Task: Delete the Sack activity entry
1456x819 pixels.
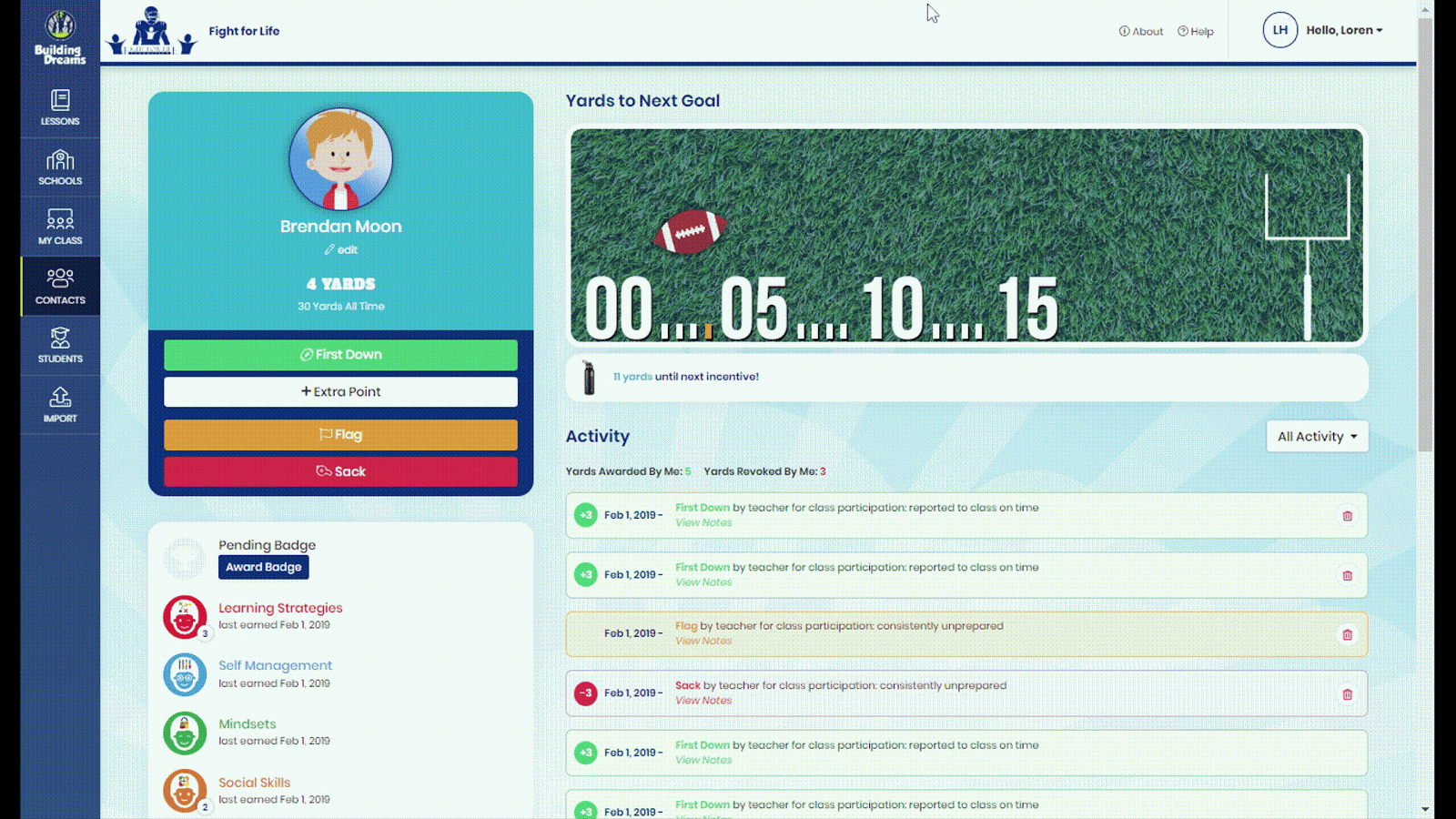Action: [x=1347, y=694]
